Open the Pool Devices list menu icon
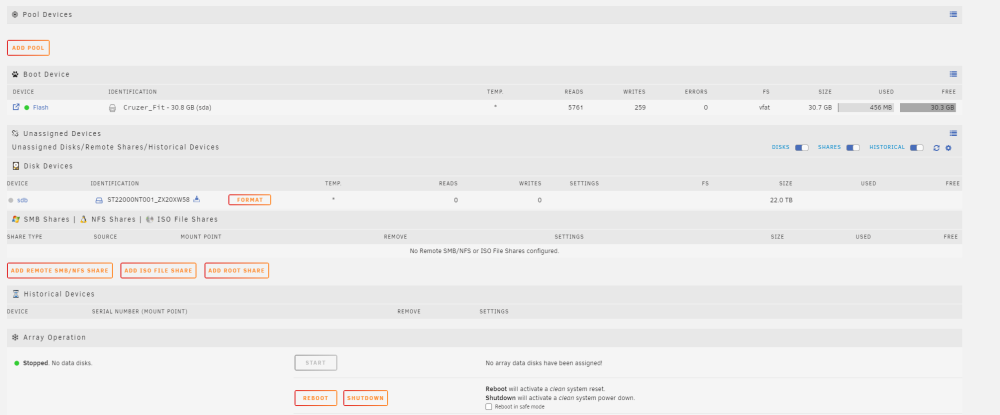The image size is (1000, 415). coord(953,14)
